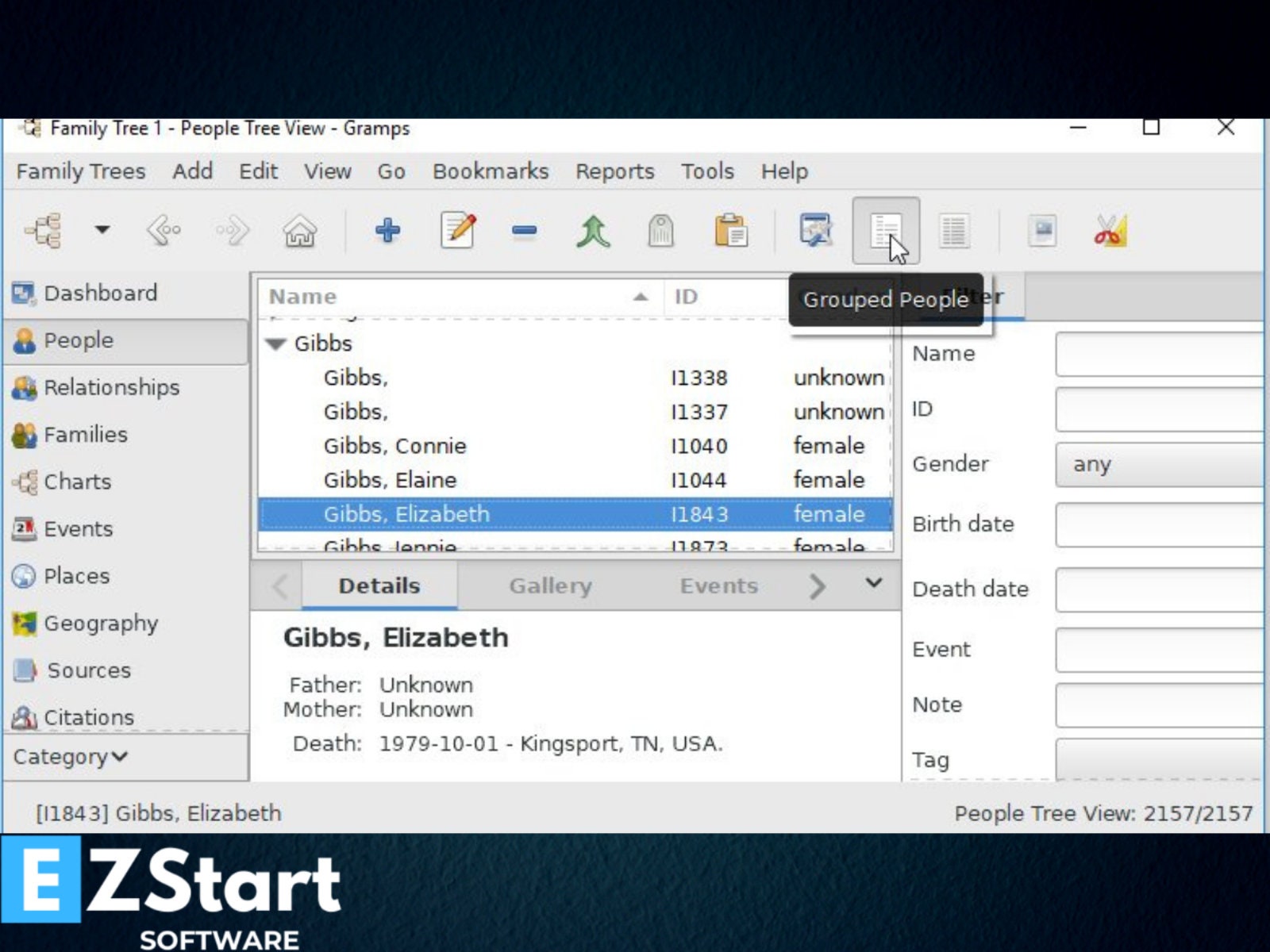Switch to the Gallery tab
The height and width of the screenshot is (952, 1270).
(550, 586)
